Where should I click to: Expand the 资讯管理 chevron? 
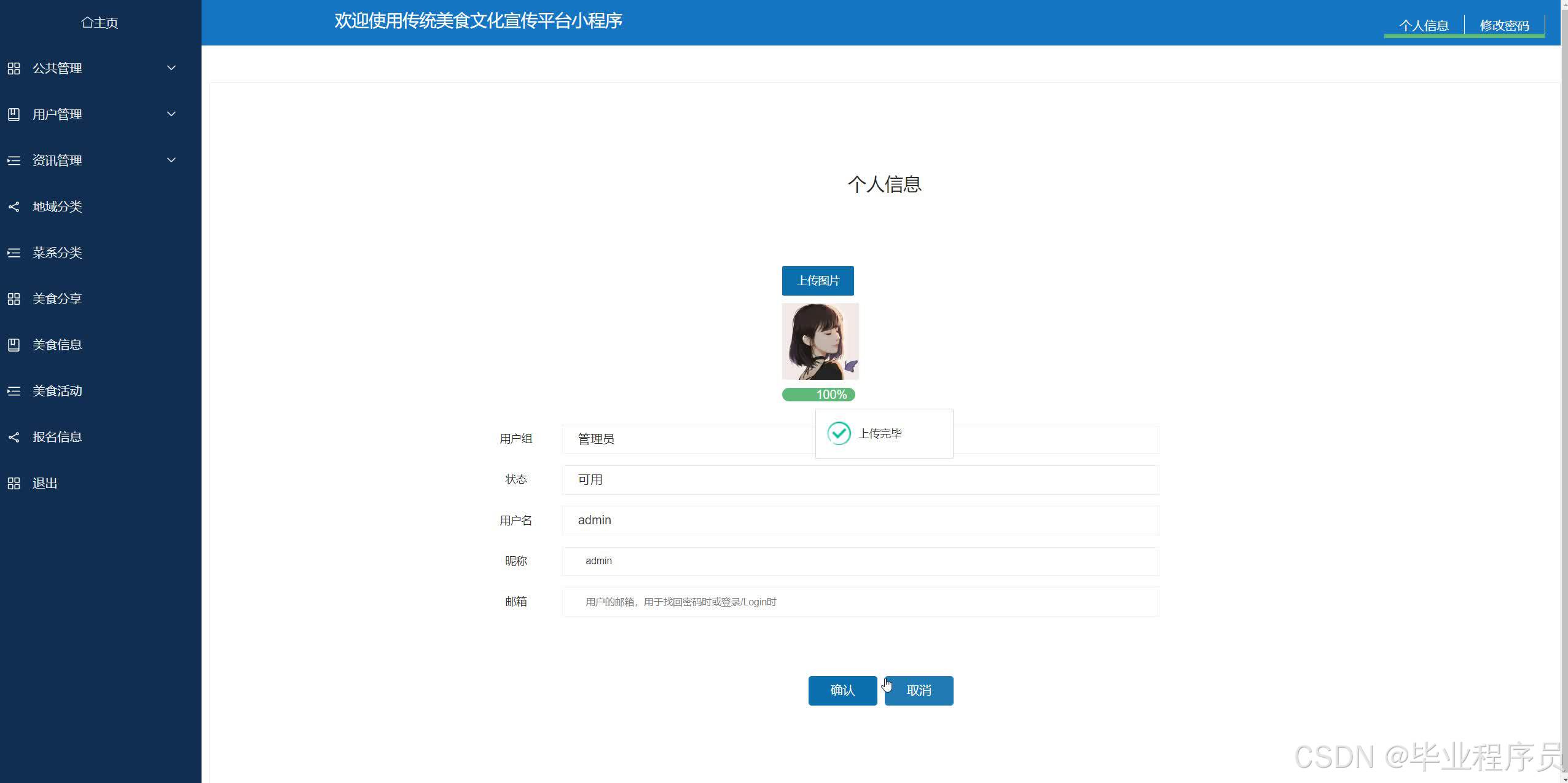click(171, 160)
